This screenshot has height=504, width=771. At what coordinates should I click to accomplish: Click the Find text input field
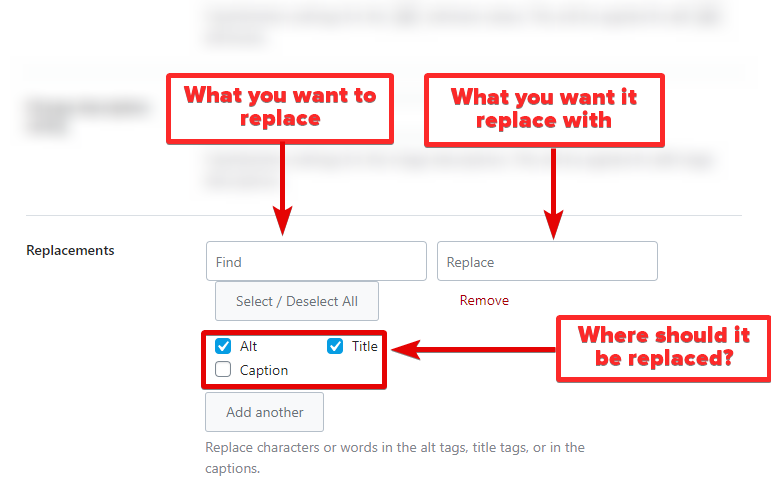tap(316, 262)
